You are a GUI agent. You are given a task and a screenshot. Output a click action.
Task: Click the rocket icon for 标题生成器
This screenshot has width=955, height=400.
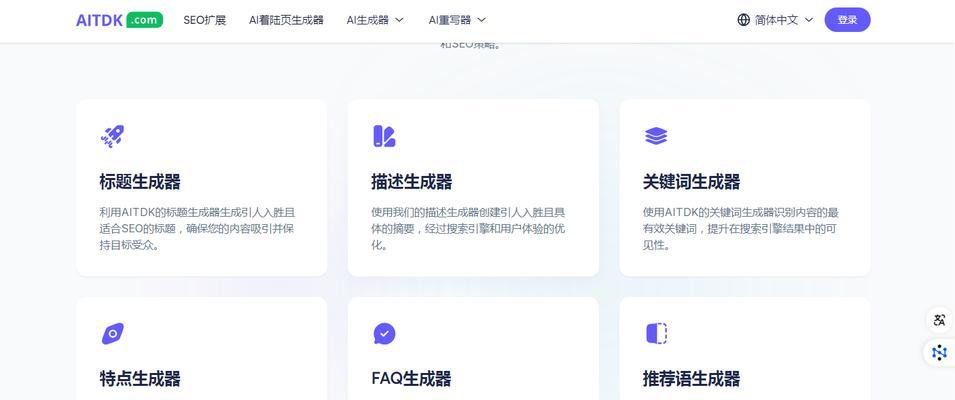coord(112,136)
